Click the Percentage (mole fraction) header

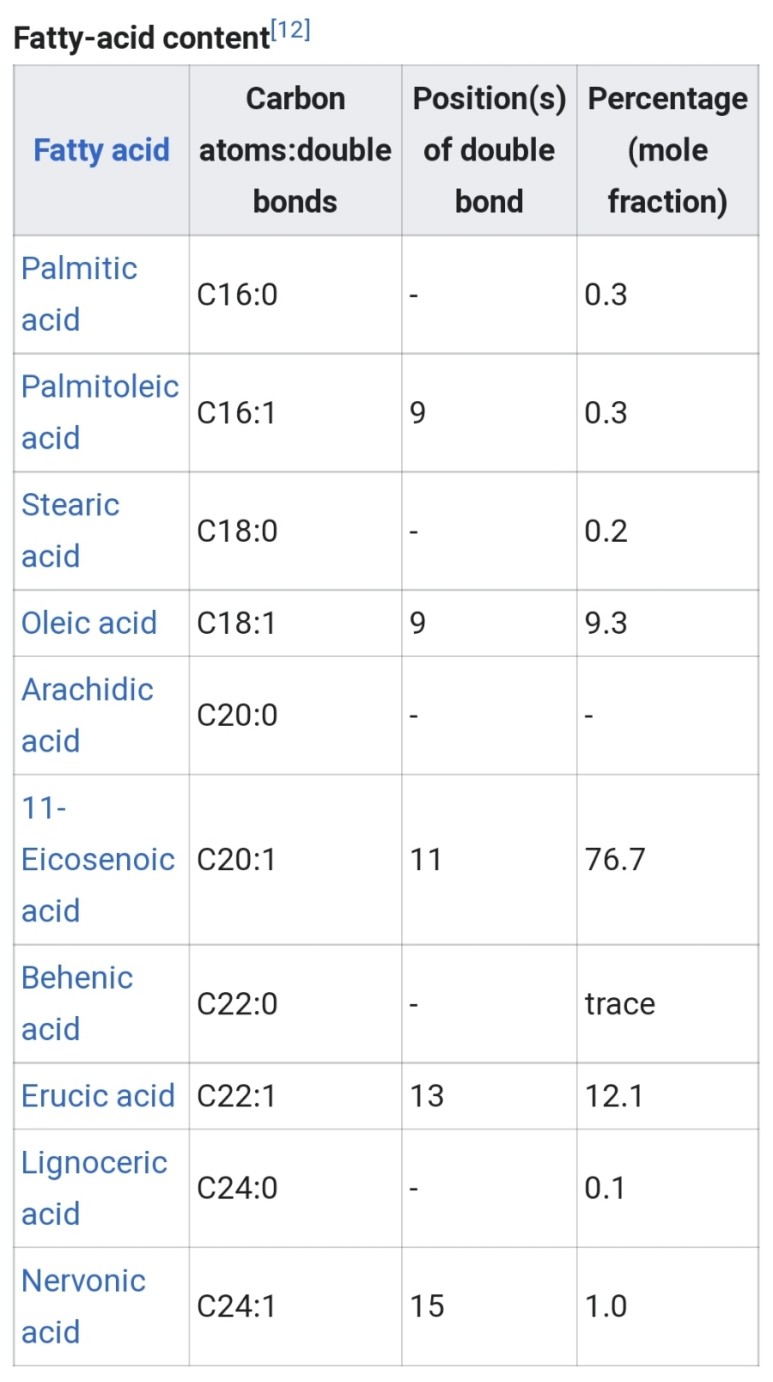(x=667, y=150)
